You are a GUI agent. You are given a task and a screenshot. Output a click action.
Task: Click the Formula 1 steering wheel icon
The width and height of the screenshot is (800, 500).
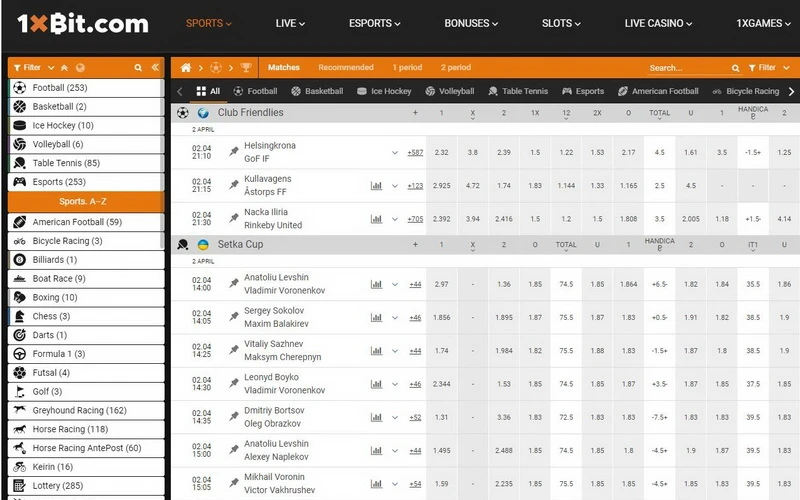(x=19, y=354)
